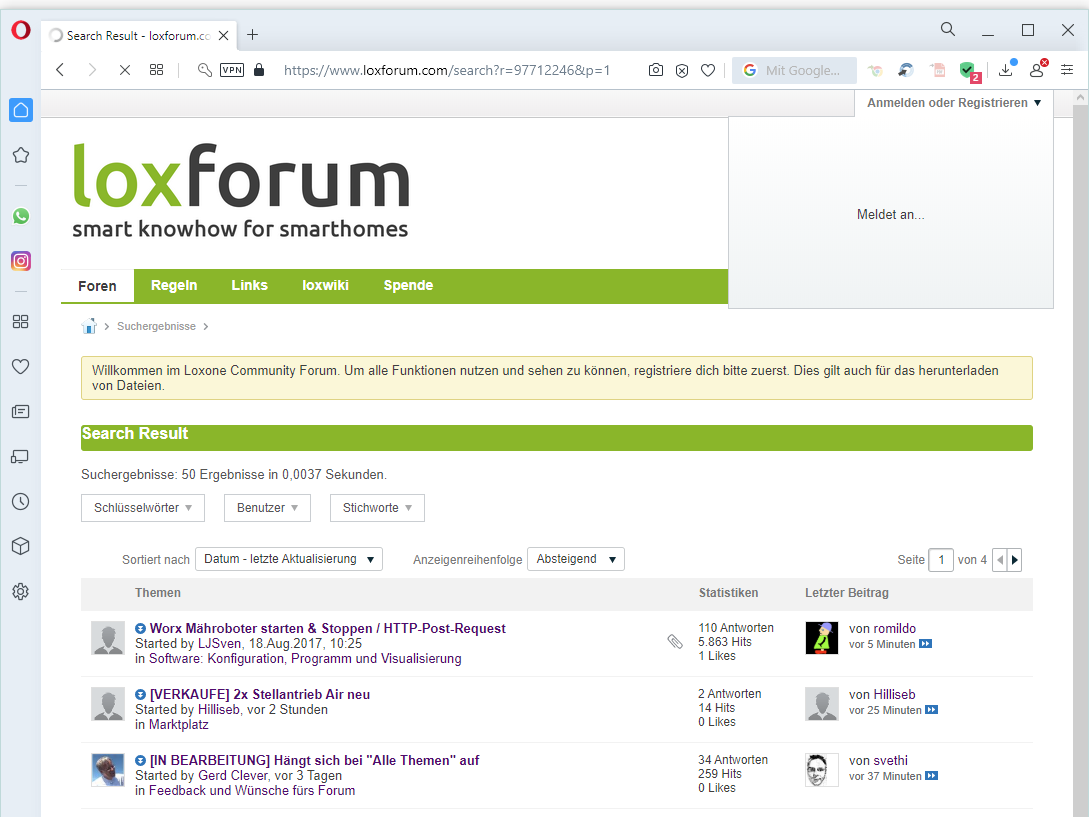Open green shield extension with badge 2
The image size is (1089, 817).
(968, 70)
